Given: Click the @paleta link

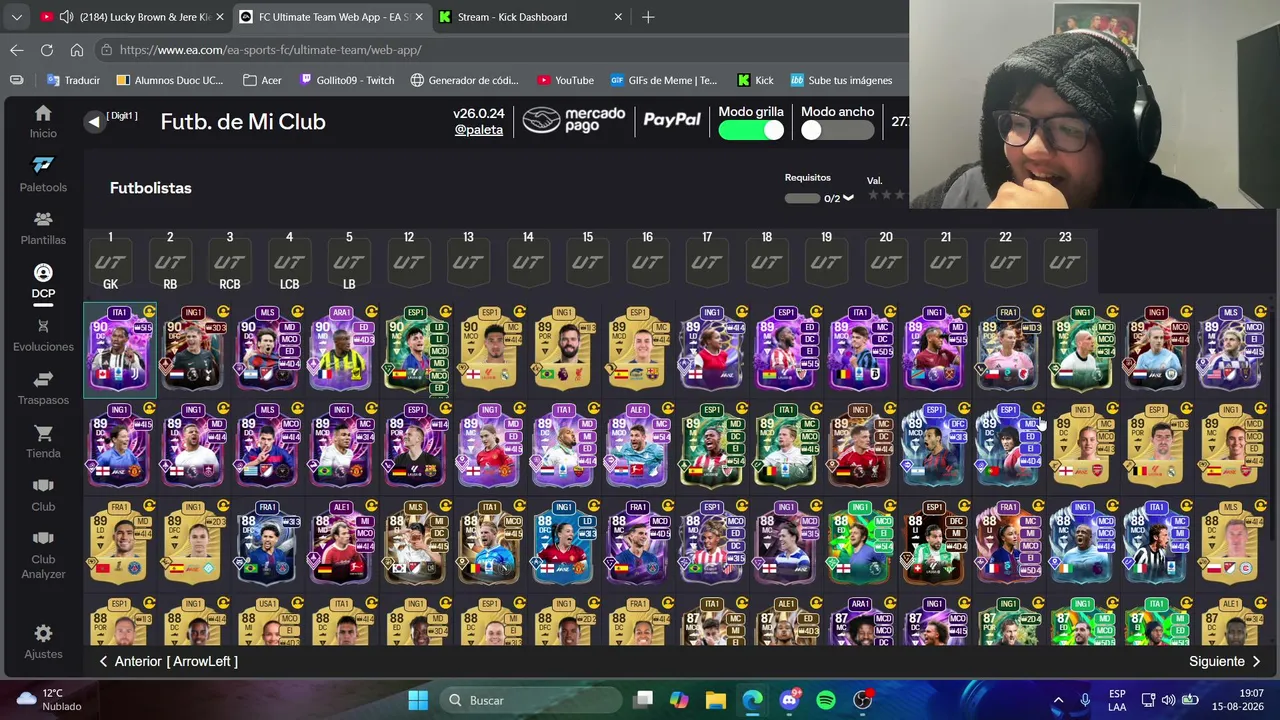Looking at the screenshot, I should tap(479, 130).
